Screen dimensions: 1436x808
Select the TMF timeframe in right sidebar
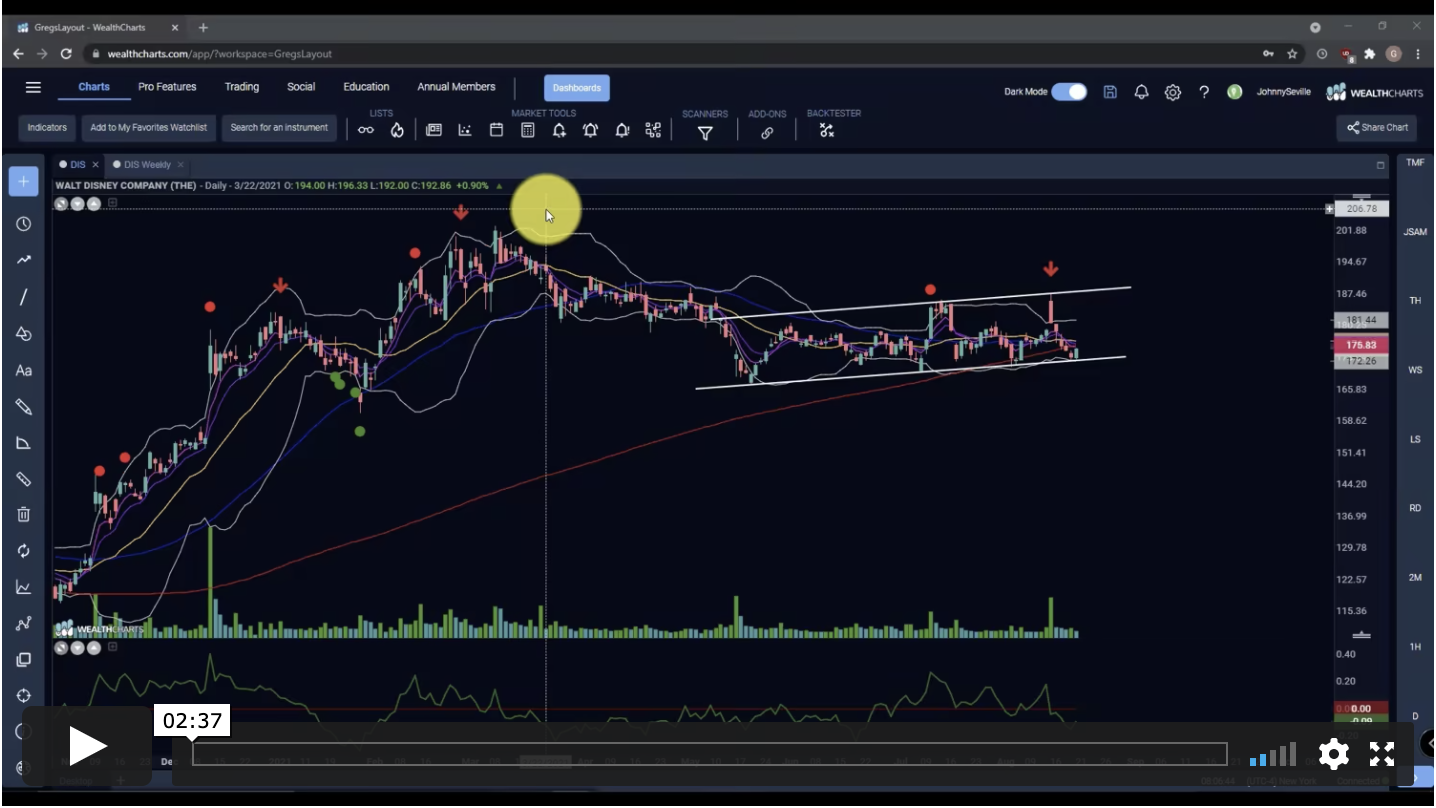pyautogui.click(x=1415, y=163)
